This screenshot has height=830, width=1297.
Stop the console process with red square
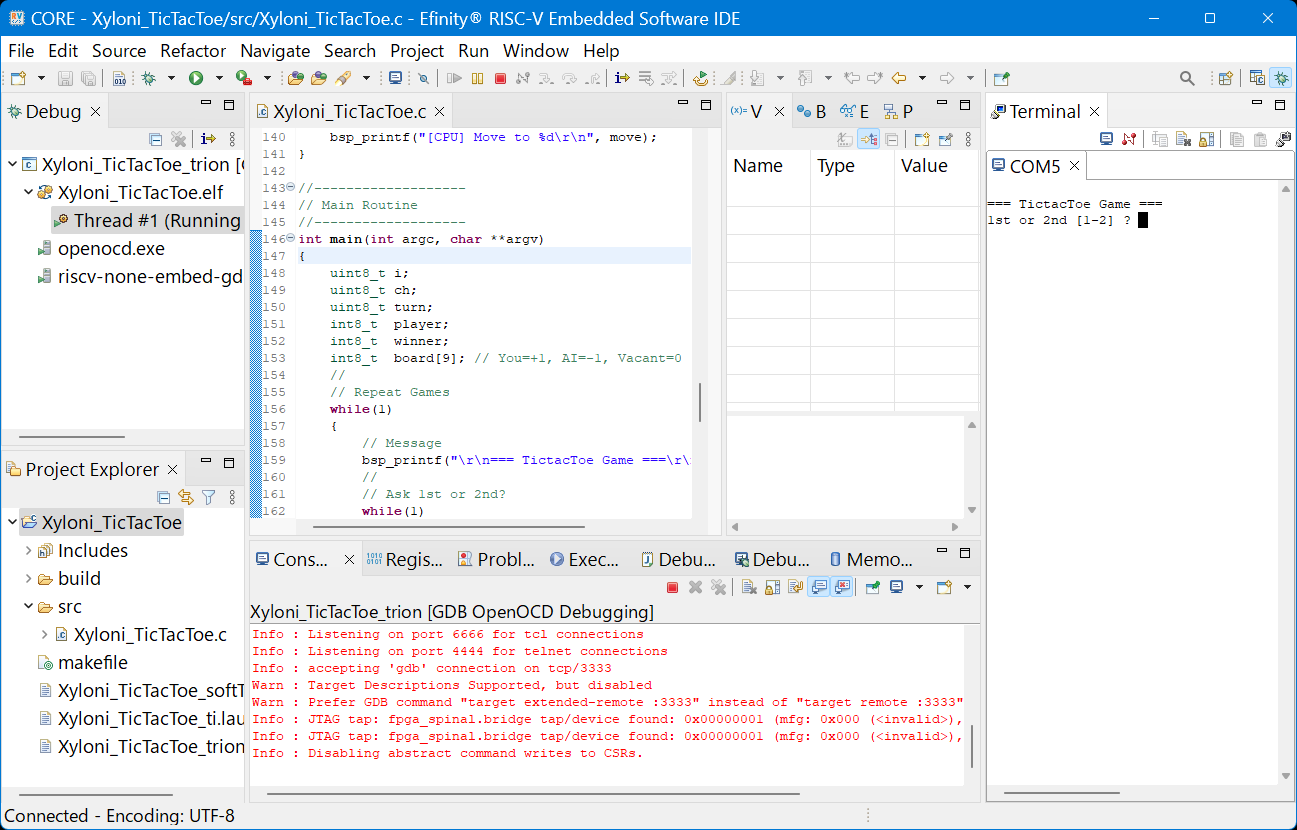tap(673, 587)
